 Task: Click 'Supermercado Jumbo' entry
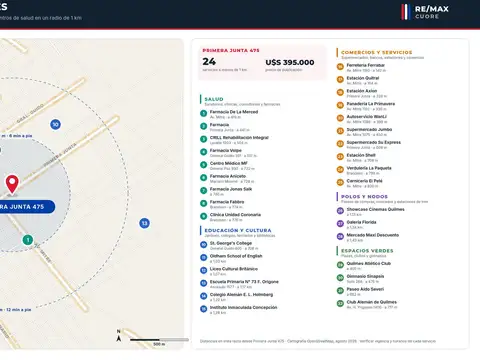[x=369, y=129]
